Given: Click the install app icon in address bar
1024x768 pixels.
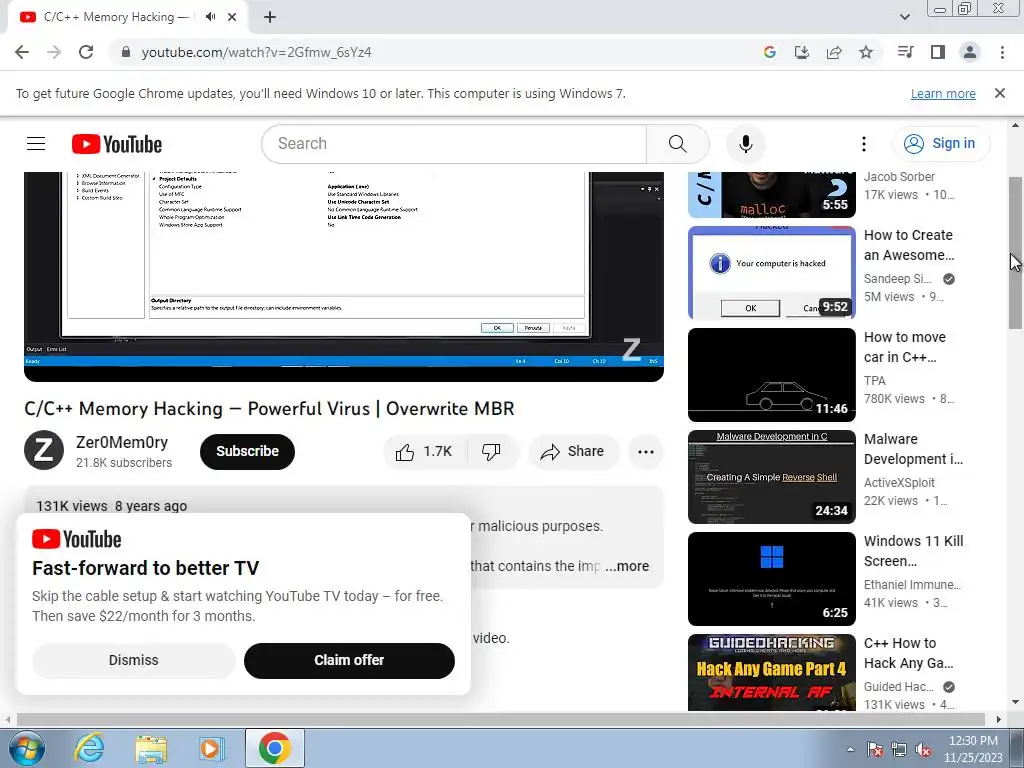Looking at the screenshot, I should click(x=802, y=52).
